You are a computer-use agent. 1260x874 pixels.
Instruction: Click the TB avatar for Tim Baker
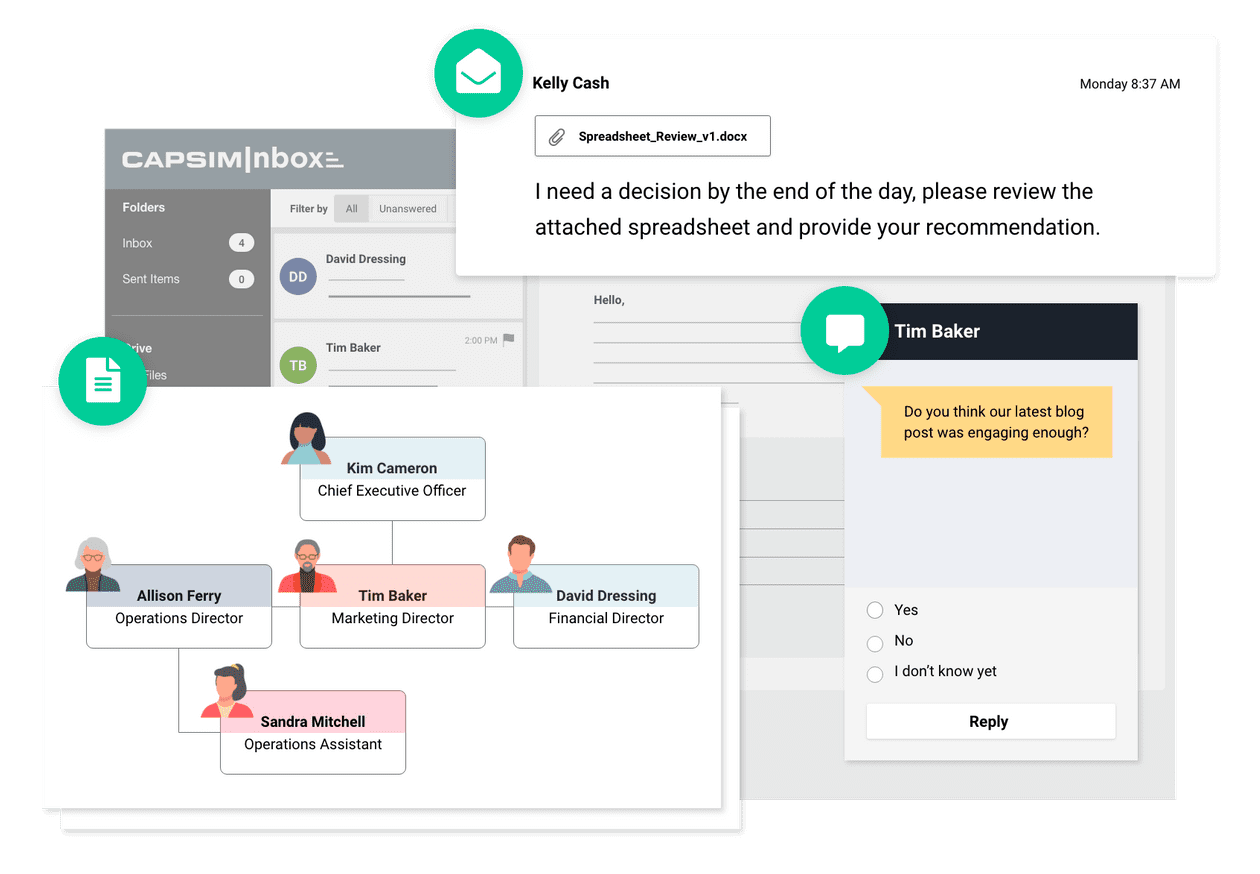coord(297,364)
